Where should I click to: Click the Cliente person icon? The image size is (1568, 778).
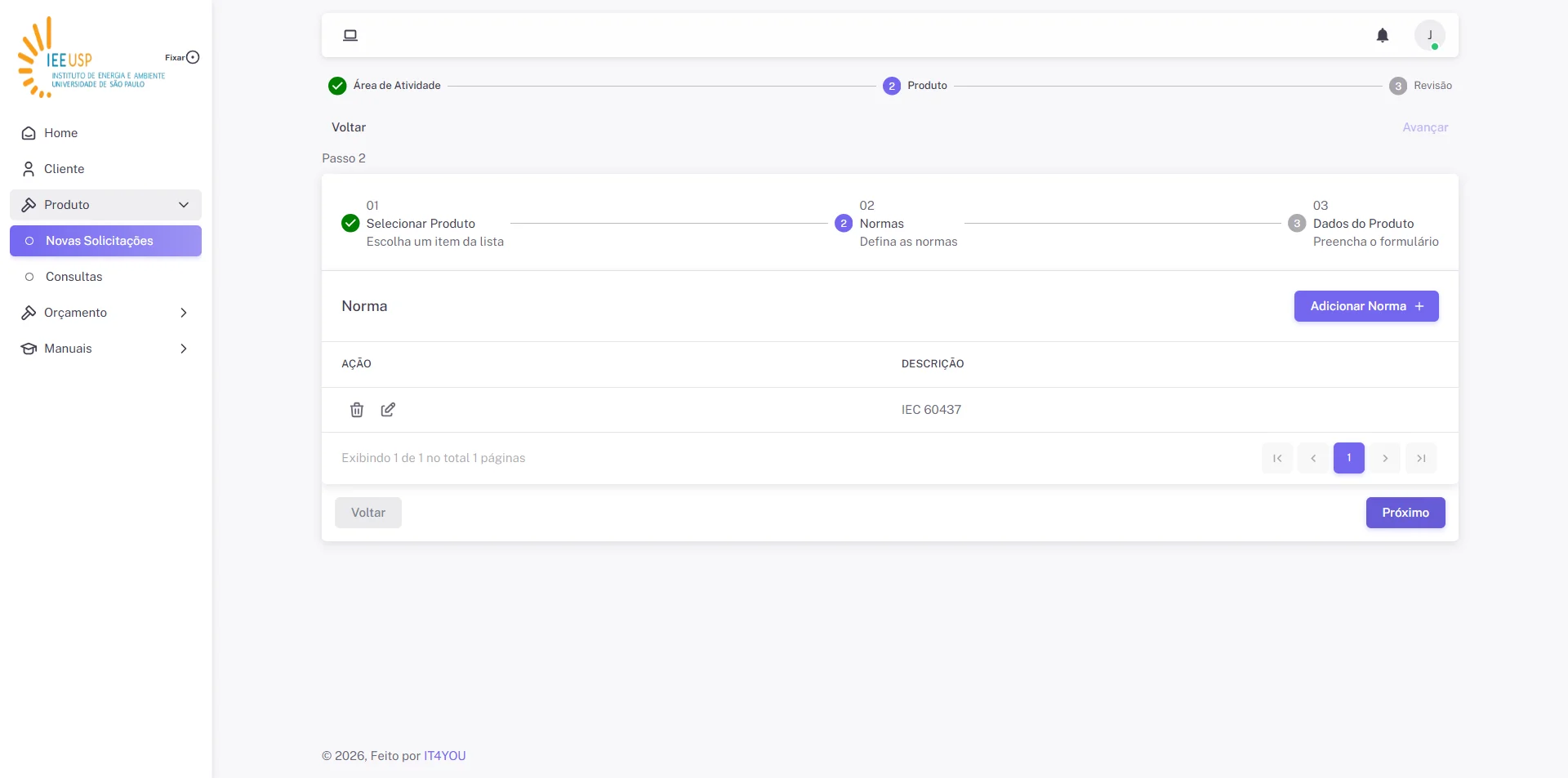coord(29,169)
